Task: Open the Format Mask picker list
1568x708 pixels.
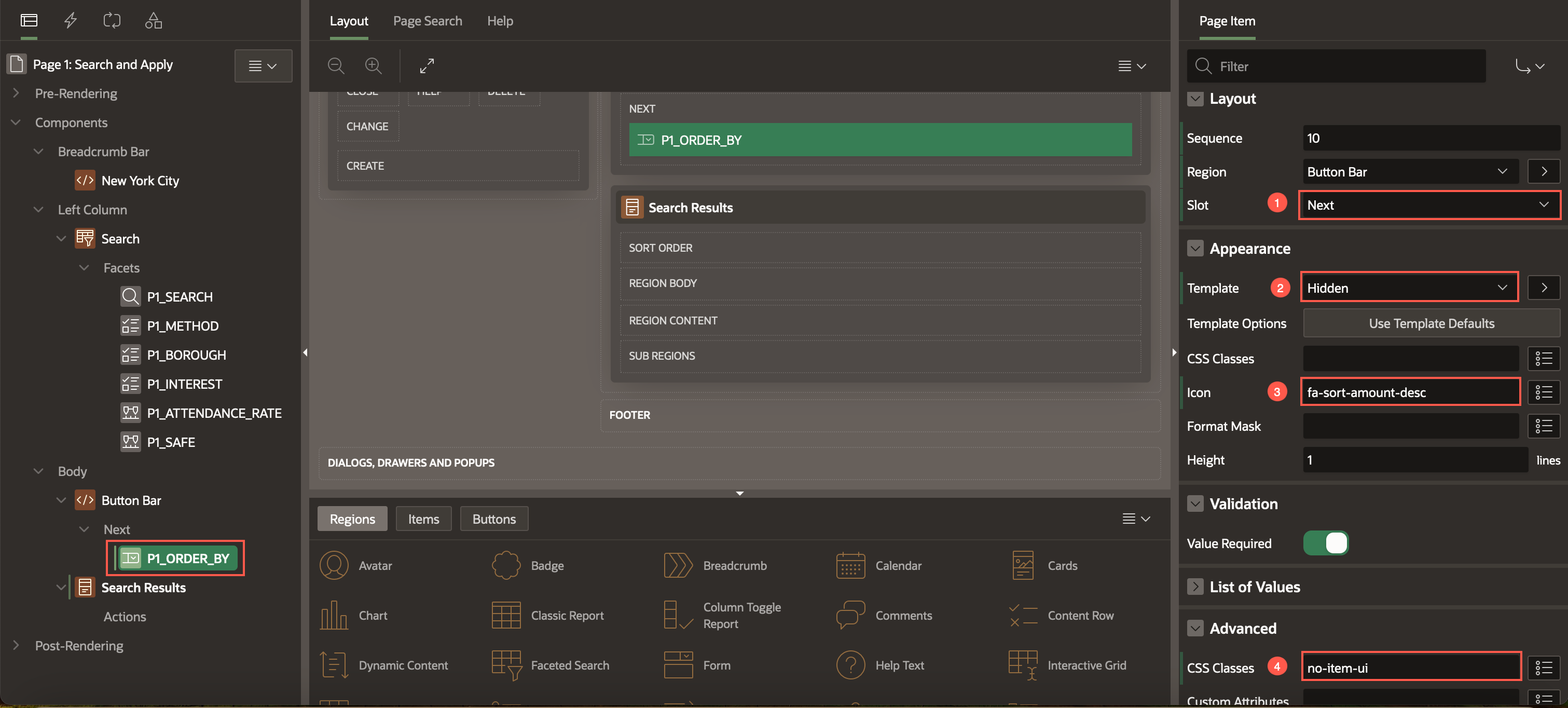Action: [1544, 426]
